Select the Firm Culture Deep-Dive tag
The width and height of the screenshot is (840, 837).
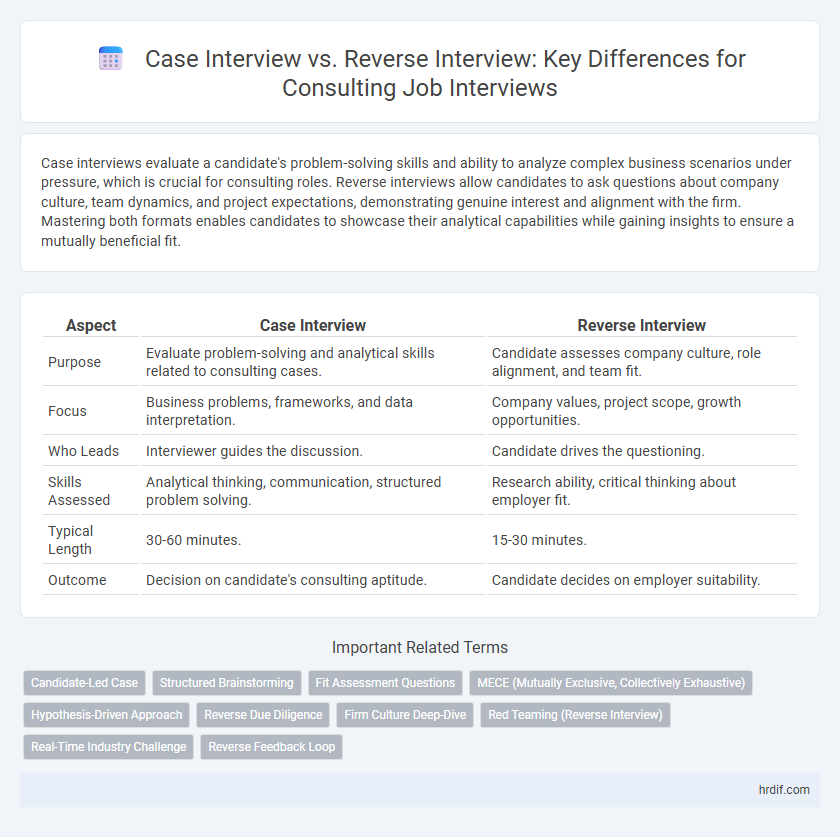[405, 715]
